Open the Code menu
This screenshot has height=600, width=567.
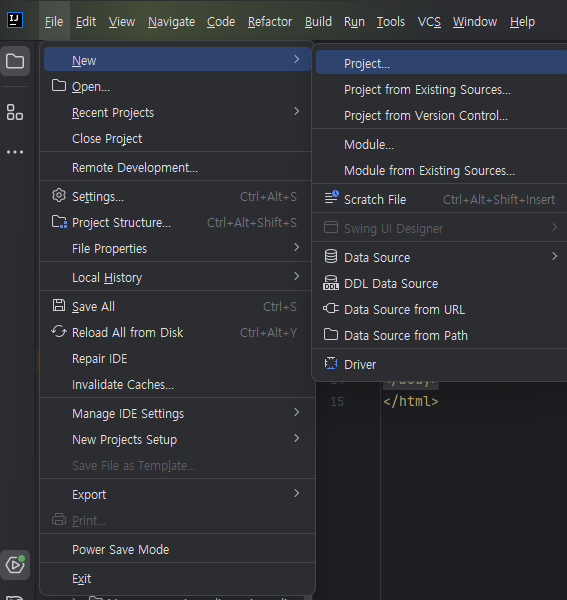(x=221, y=22)
